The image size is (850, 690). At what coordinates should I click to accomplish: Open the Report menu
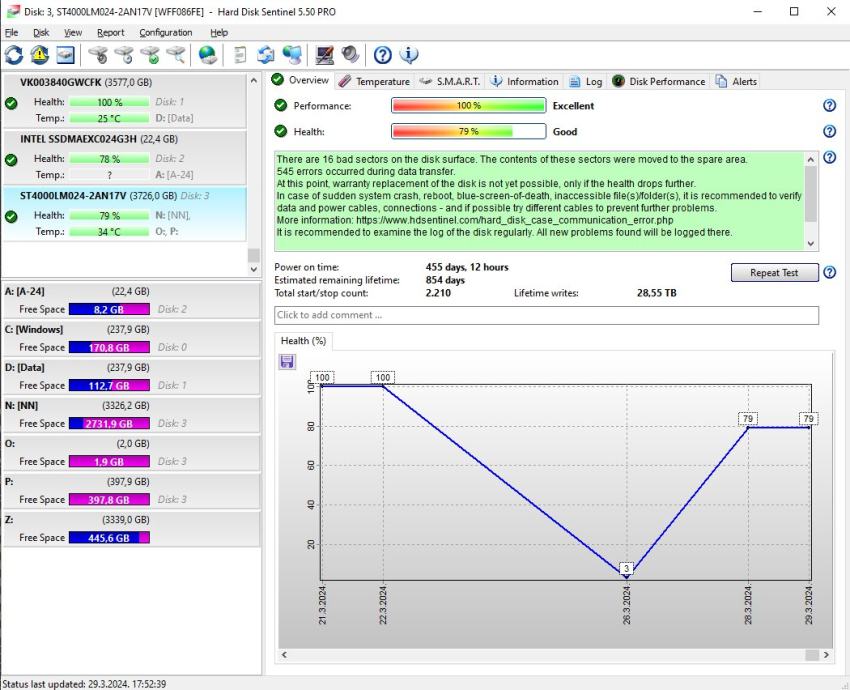(x=110, y=32)
